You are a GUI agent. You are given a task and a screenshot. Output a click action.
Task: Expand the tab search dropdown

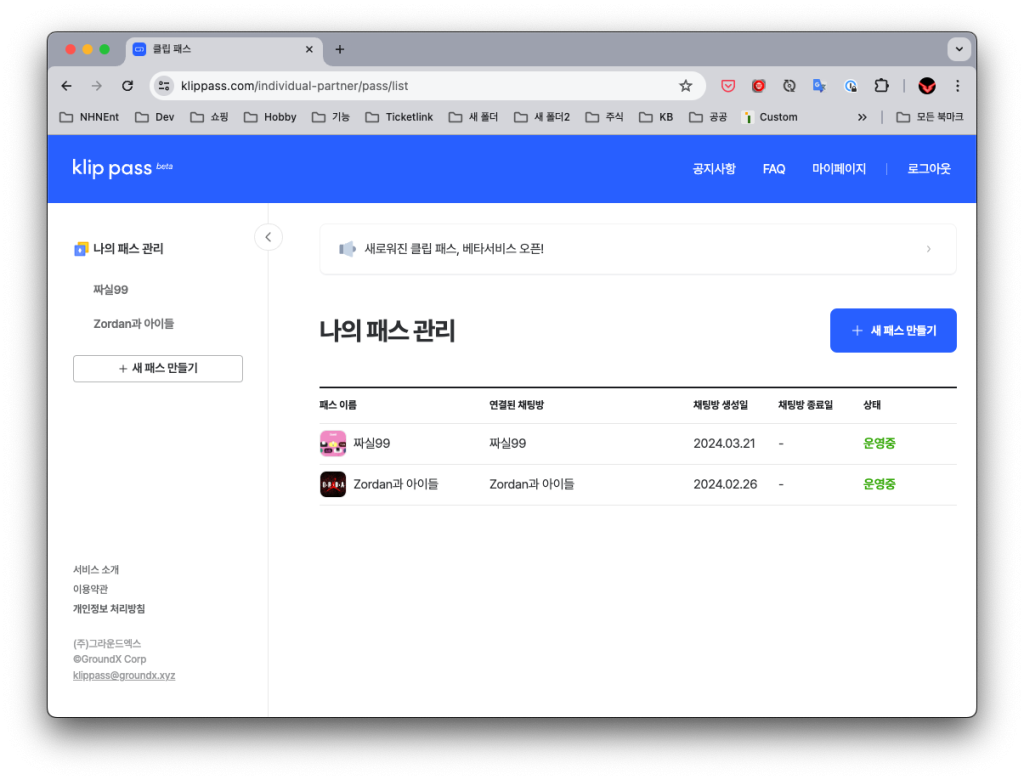[x=959, y=49]
